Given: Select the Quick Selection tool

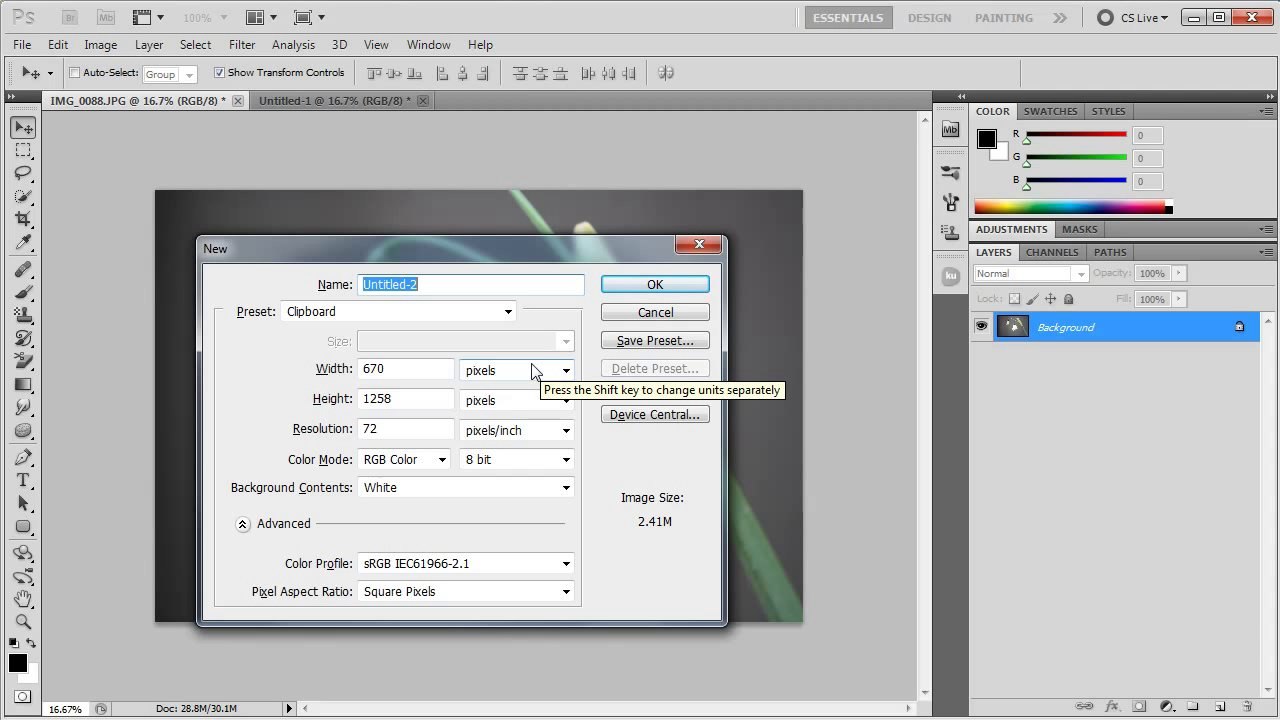Looking at the screenshot, I should 24,196.
